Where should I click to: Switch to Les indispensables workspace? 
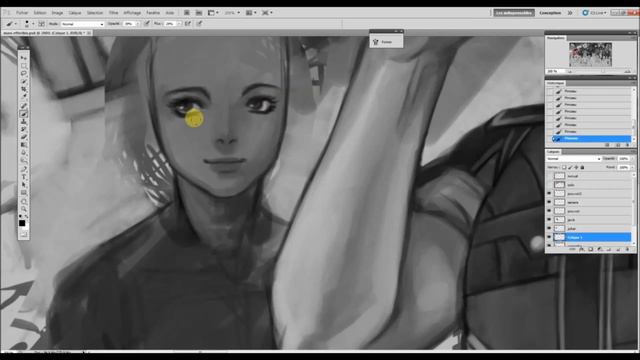514,13
